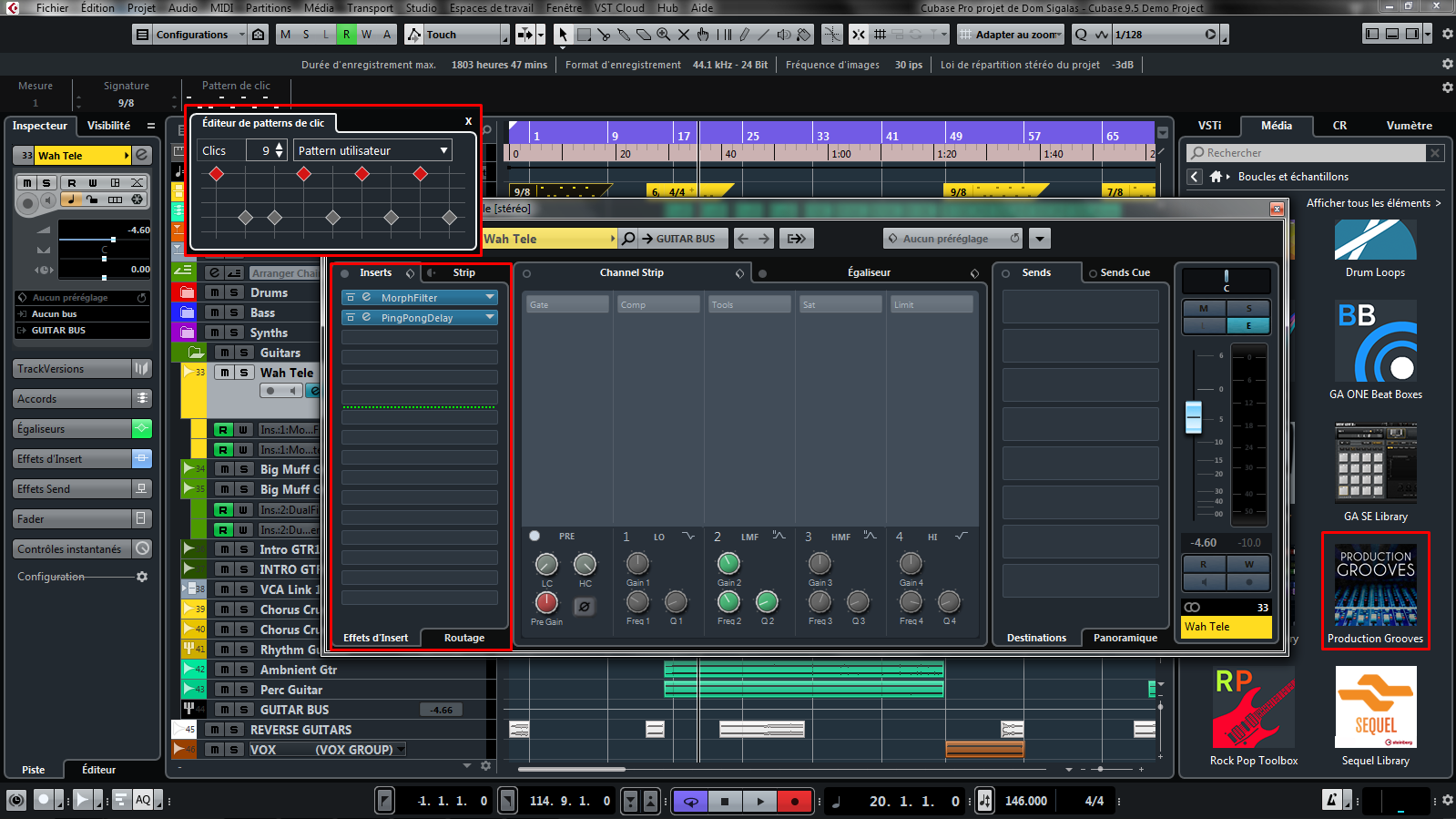Open the Rock Pop Toolbox library
The width and height of the screenshot is (1456, 819).
tap(1253, 716)
